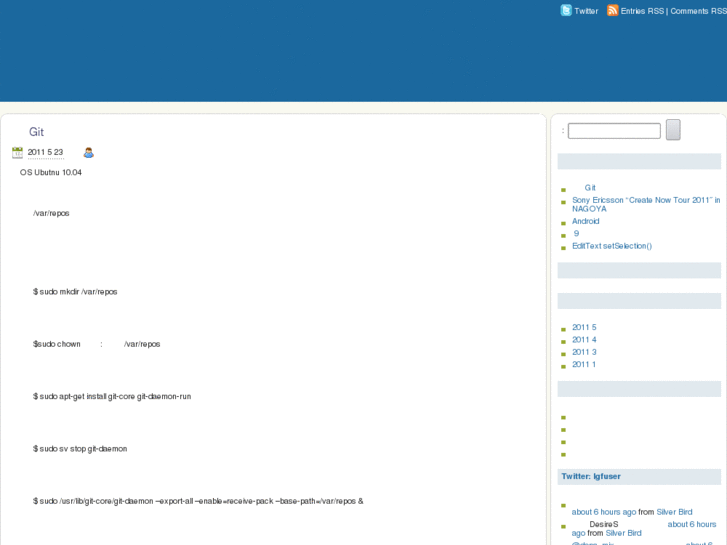The height and width of the screenshot is (545, 727).
Task: Click the sudo chown command line
Action: 96,344
